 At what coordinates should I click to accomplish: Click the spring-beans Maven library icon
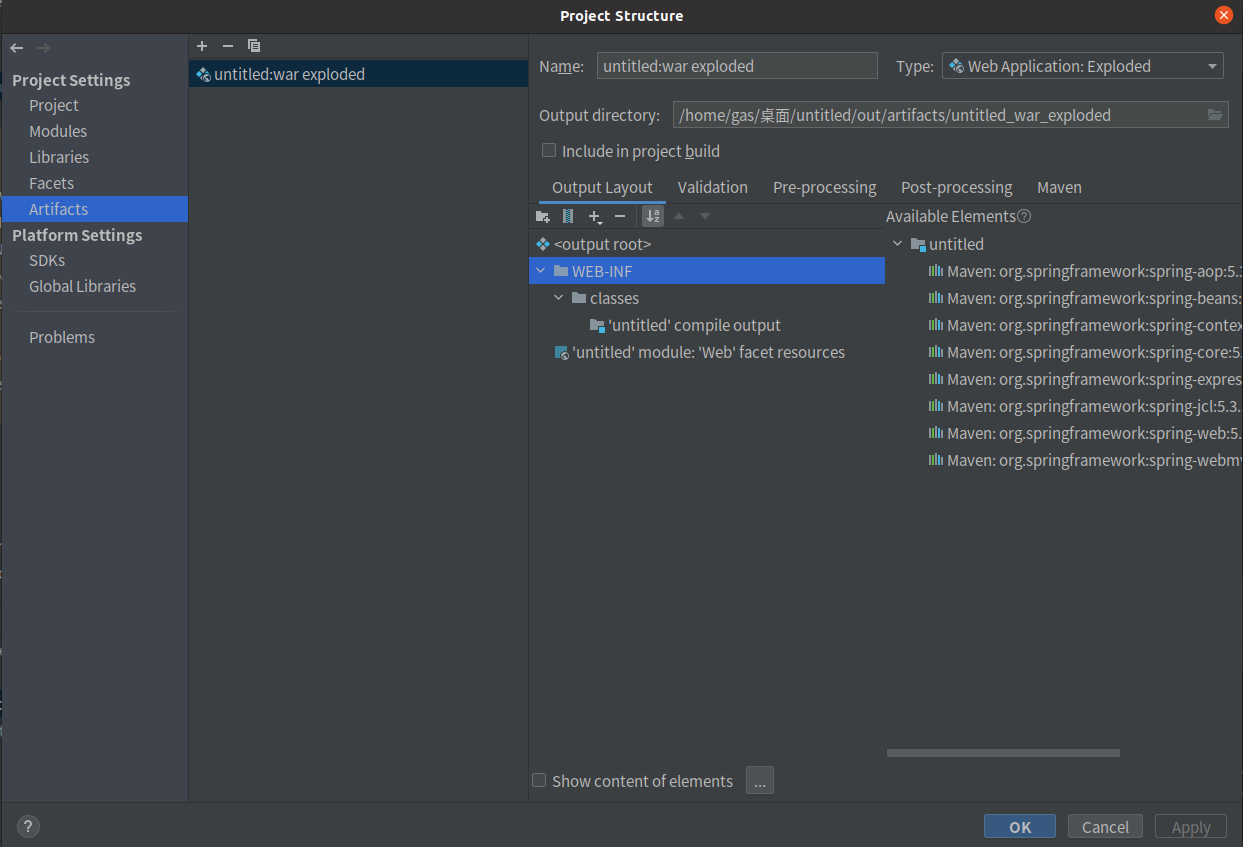coord(936,298)
